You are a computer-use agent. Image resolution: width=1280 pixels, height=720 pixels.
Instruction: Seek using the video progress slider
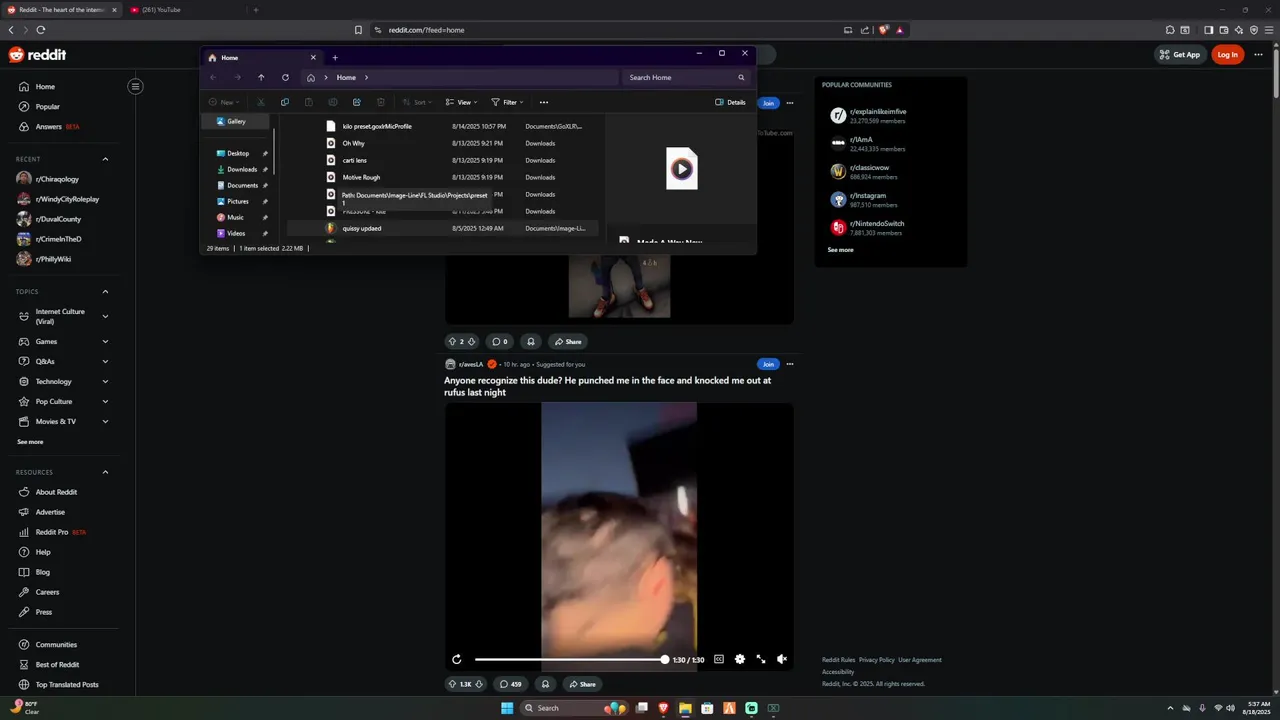pyautogui.click(x=570, y=659)
